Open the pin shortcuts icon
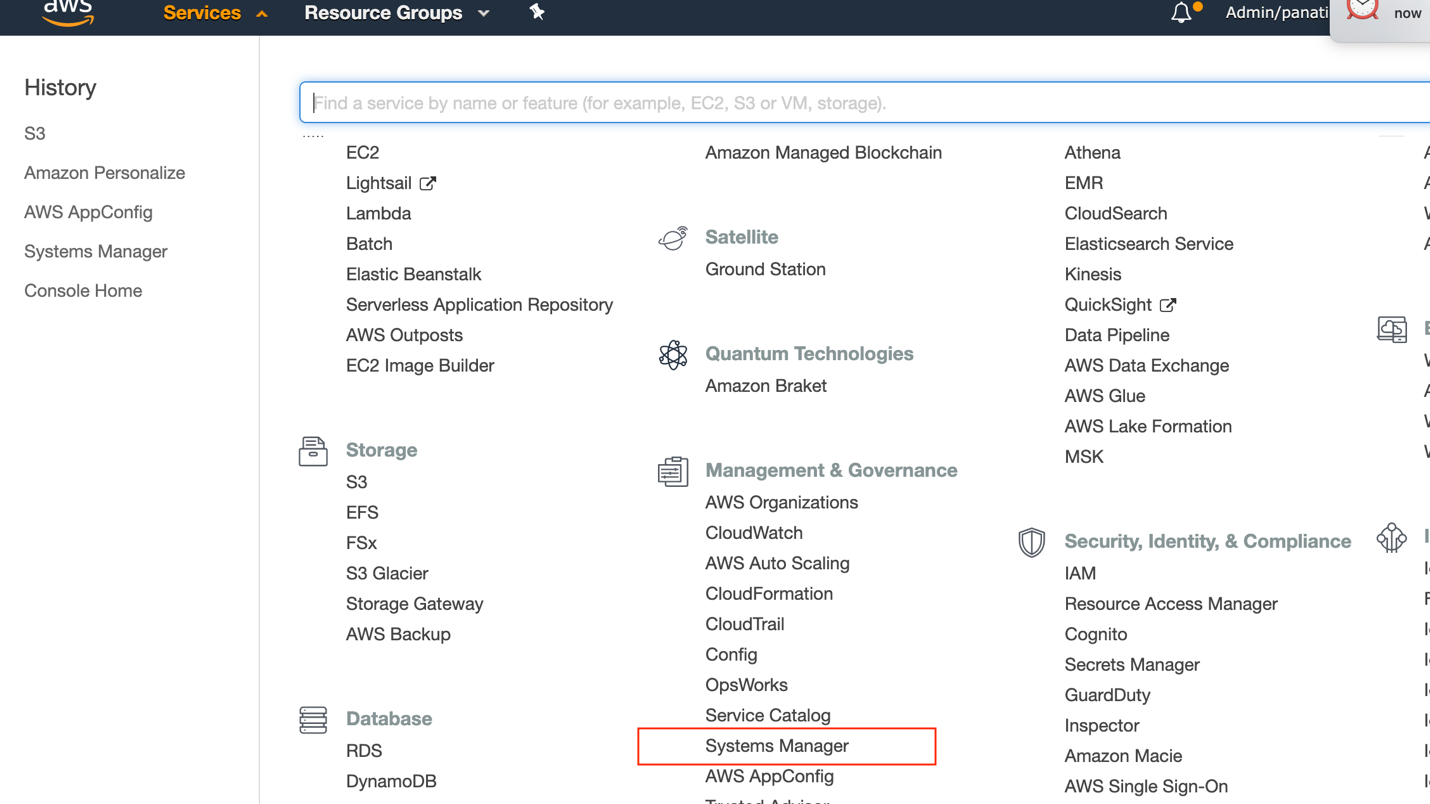This screenshot has width=1430, height=804. point(537,12)
